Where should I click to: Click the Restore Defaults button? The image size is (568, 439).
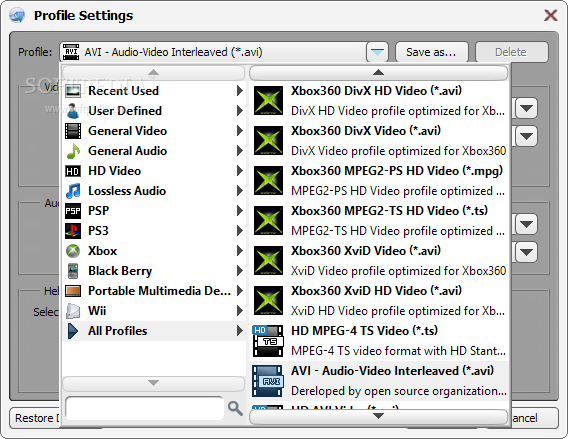(x=34, y=418)
